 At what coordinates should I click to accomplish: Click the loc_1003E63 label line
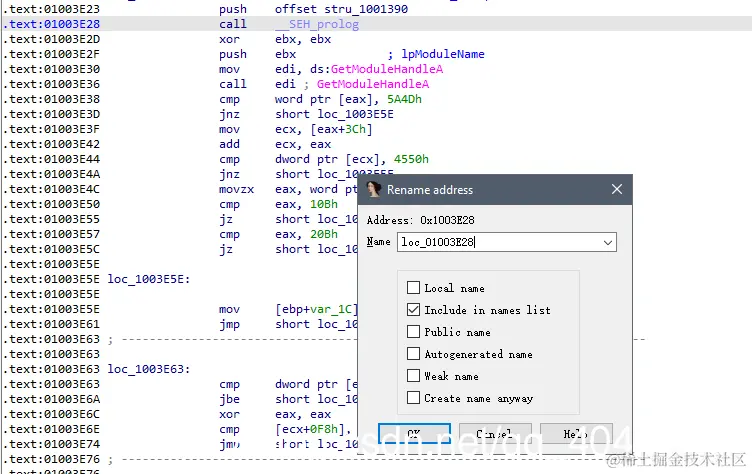pyautogui.click(x=149, y=369)
